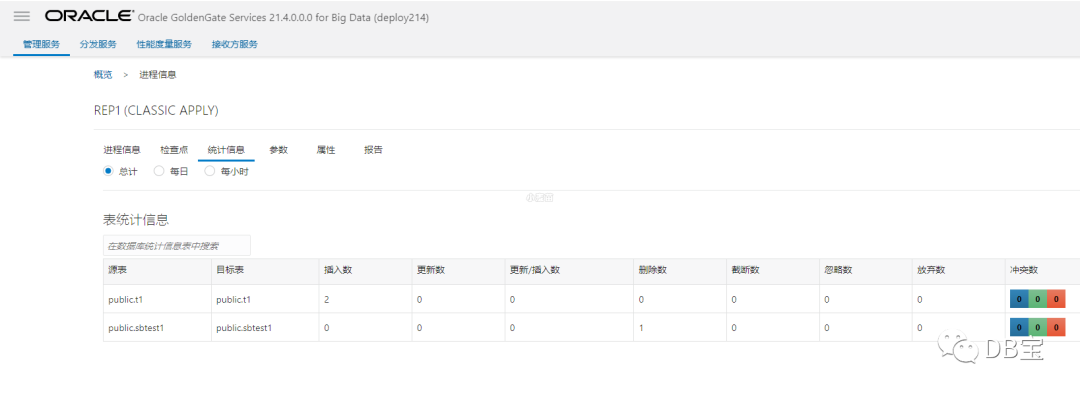Open the 参数 sub-tab
Viewport: 1080px width, 395px height.
click(x=278, y=150)
